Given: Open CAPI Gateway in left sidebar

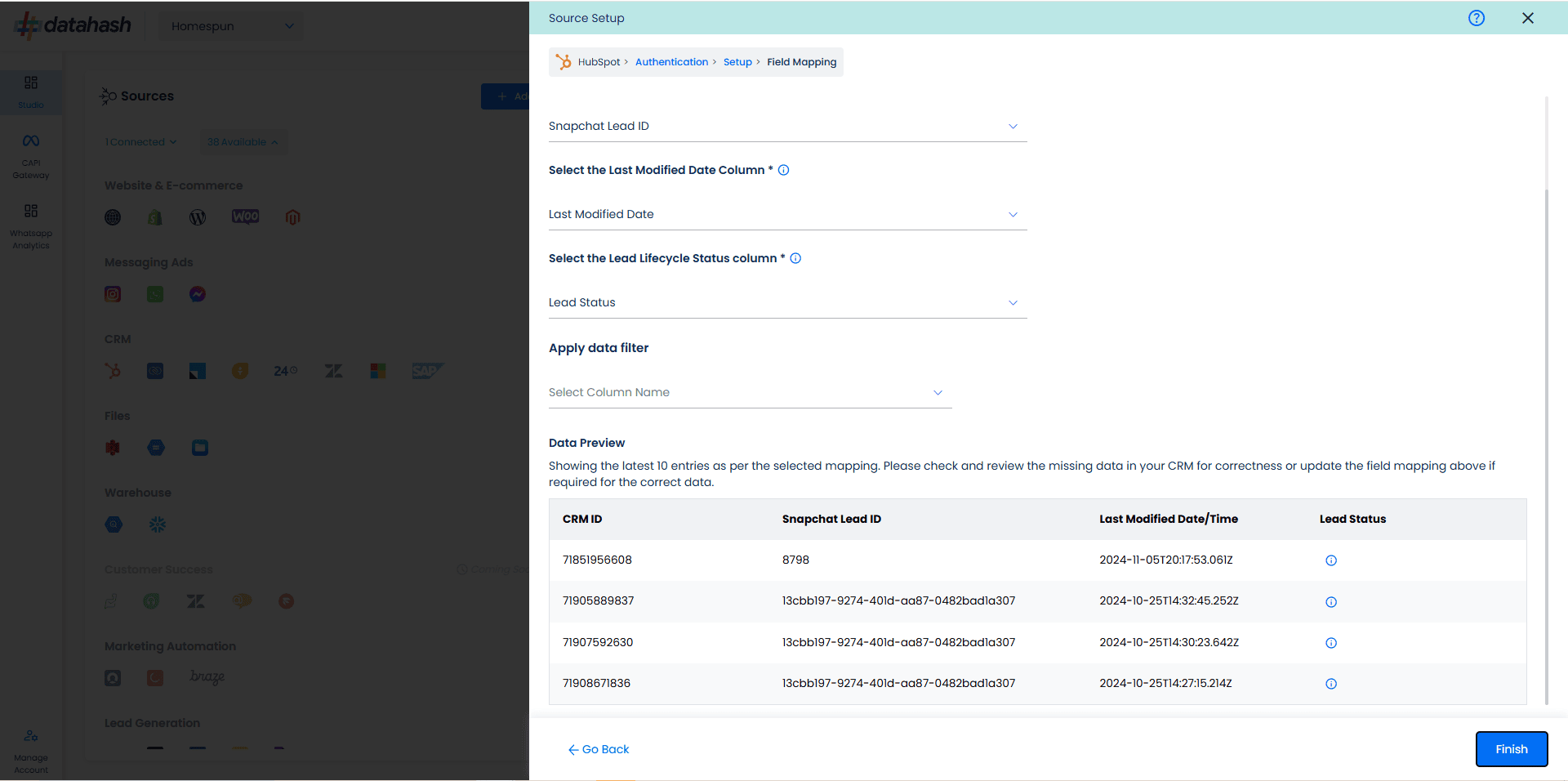Looking at the screenshot, I should 31,157.
